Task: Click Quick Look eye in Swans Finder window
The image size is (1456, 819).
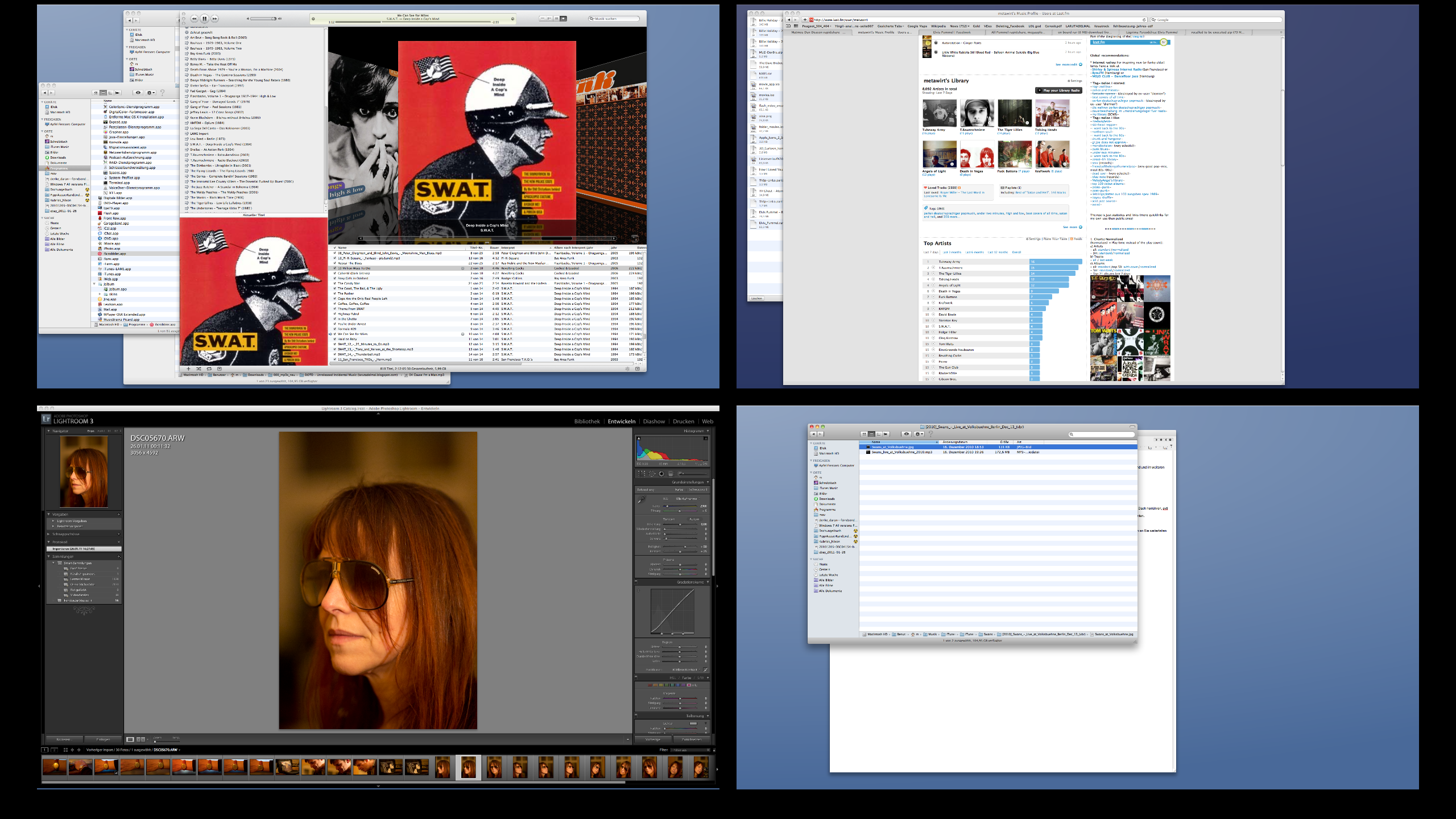Action: [906, 434]
